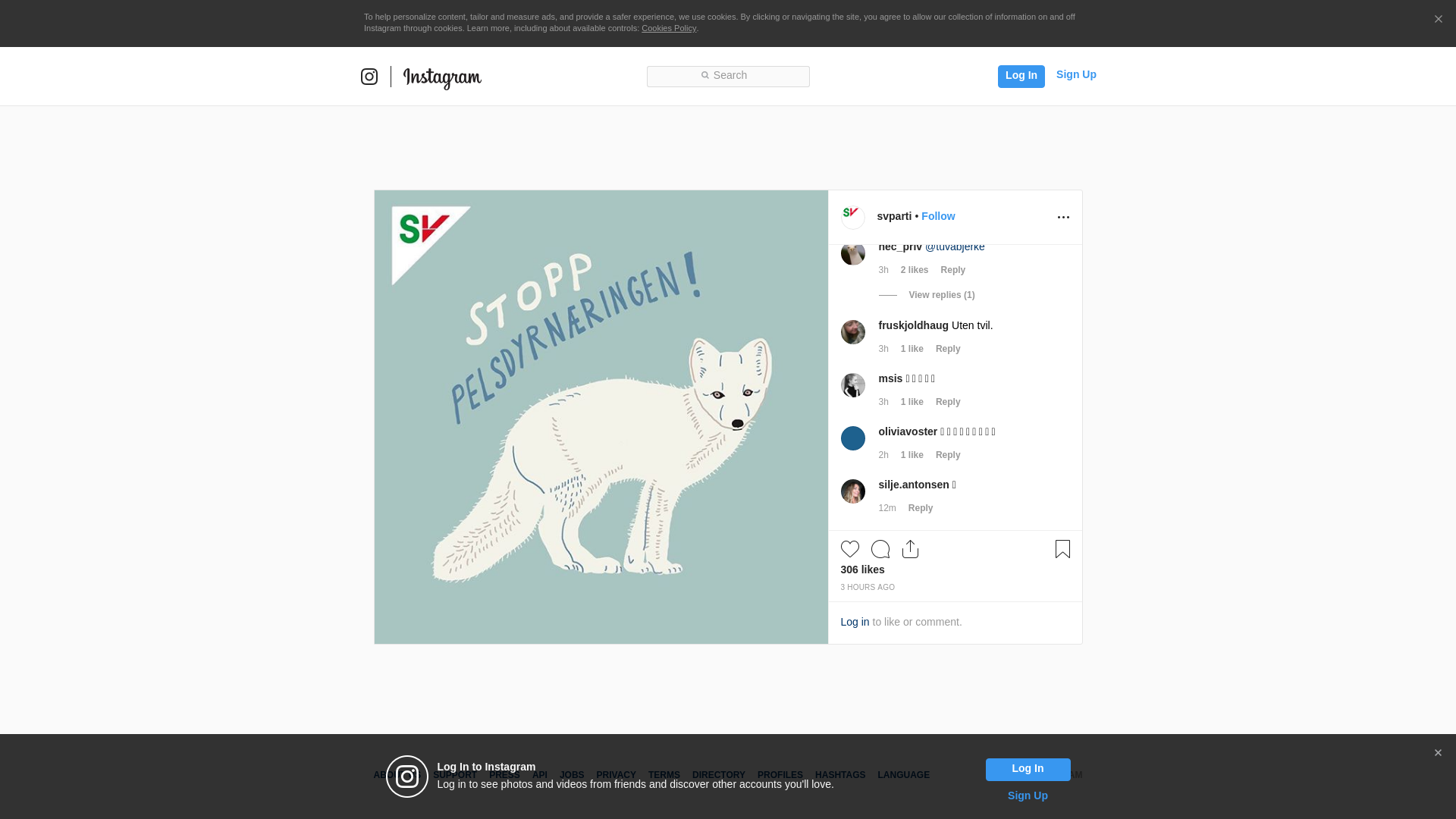View 1 like on oliviavoster comment

click(912, 455)
